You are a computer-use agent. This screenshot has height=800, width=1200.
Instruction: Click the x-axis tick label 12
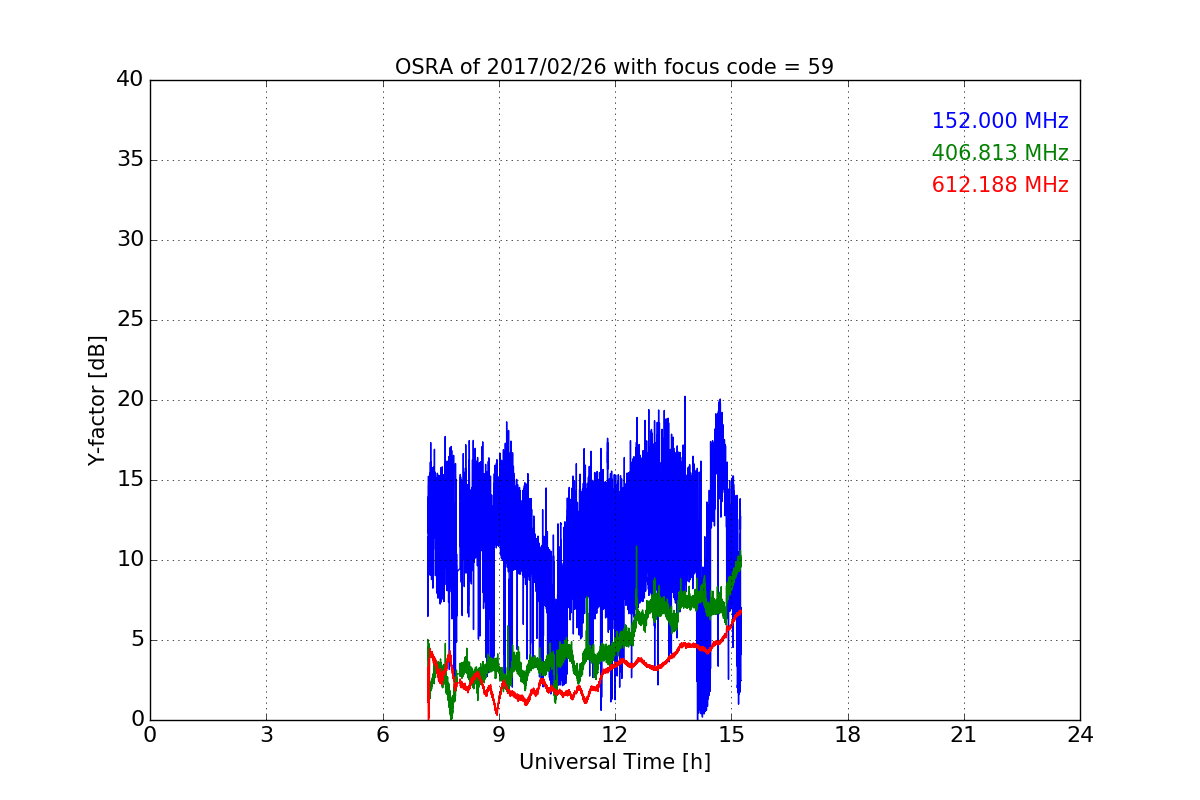(x=615, y=734)
